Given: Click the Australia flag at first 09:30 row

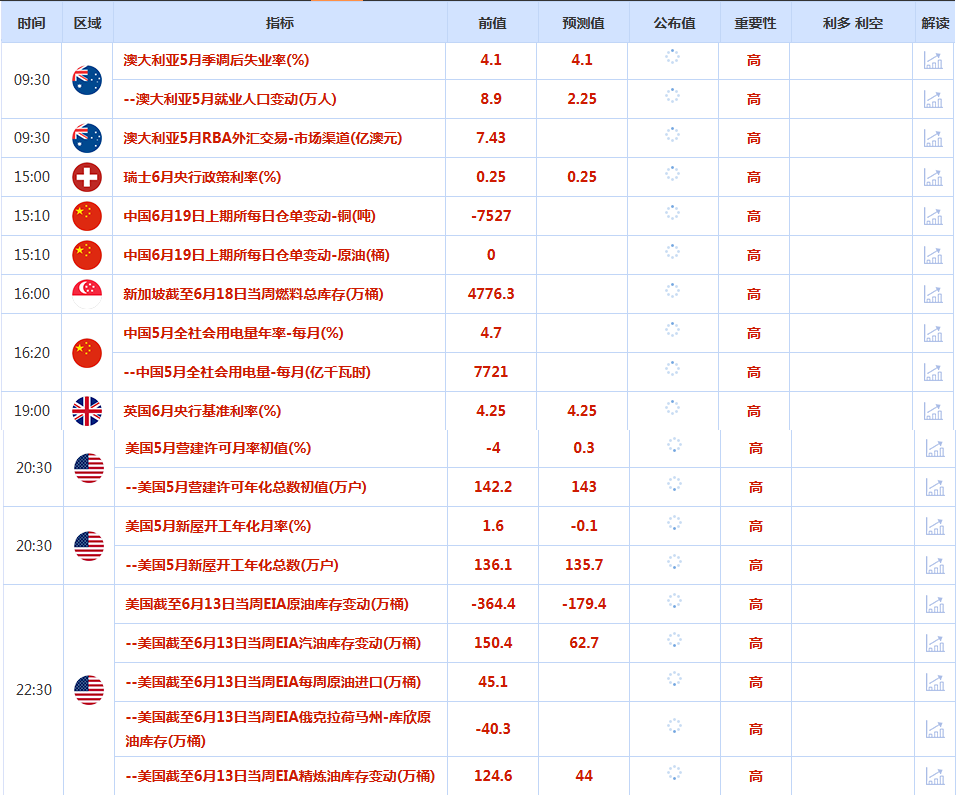Looking at the screenshot, I should [x=87, y=80].
